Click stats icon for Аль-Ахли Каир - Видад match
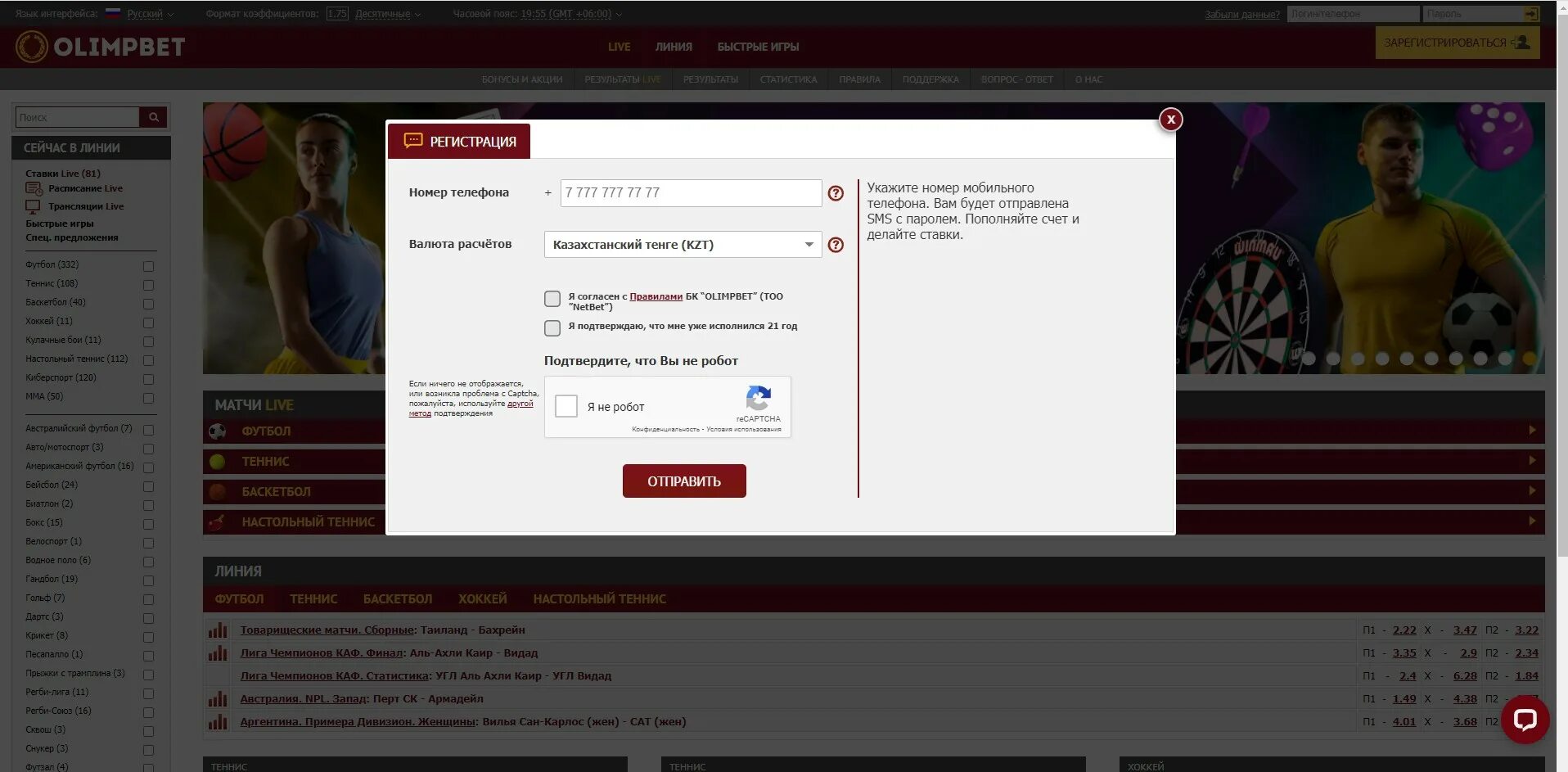1568x772 pixels. pyautogui.click(x=218, y=653)
